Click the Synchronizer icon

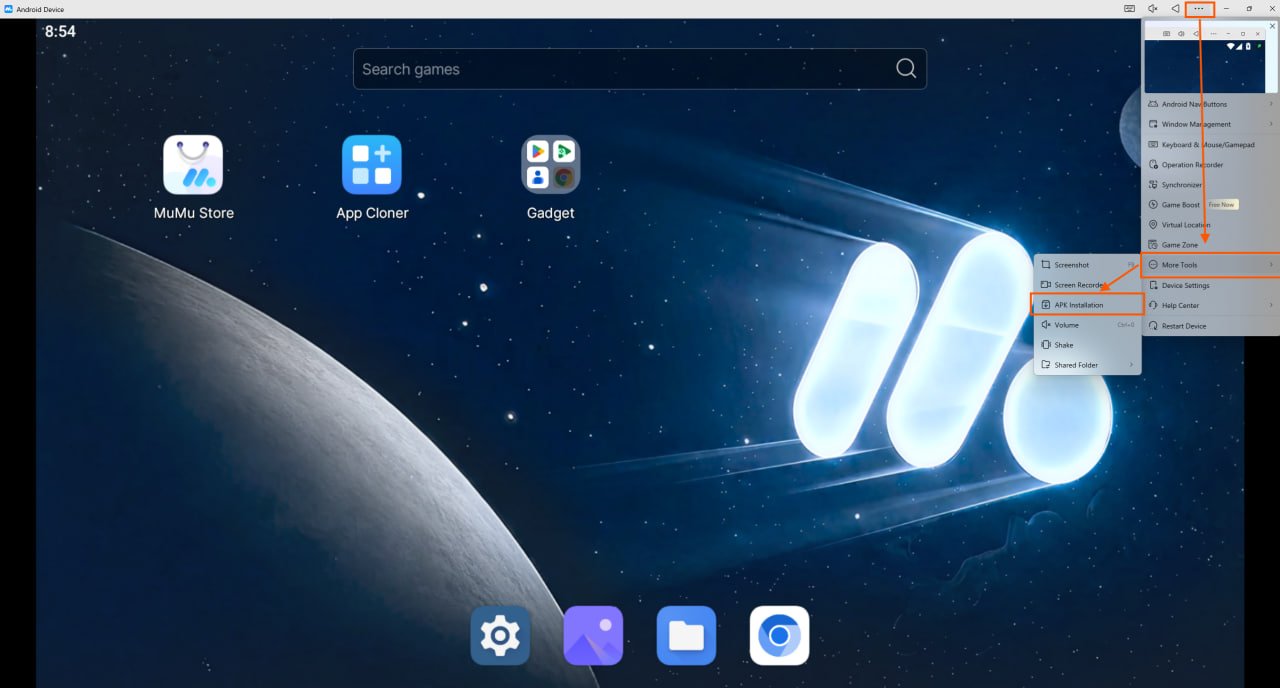1153,185
